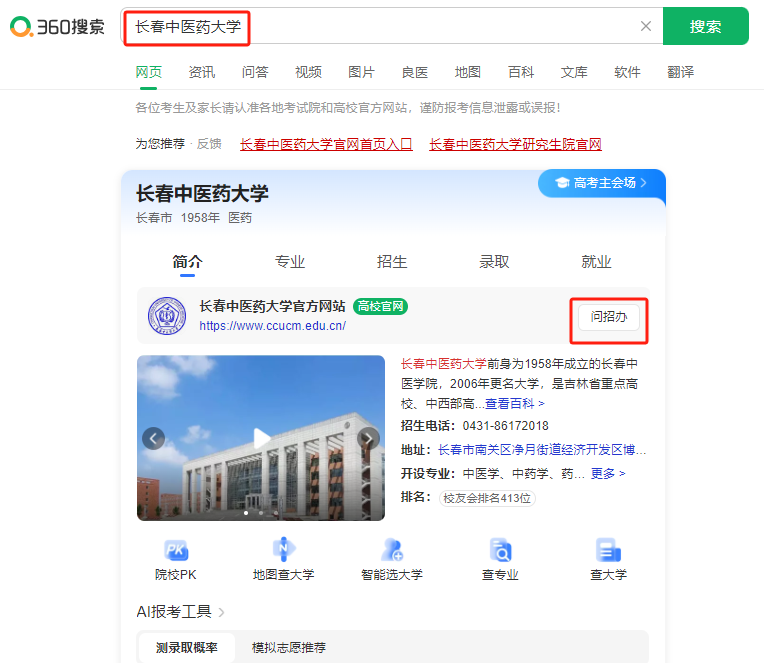Click the 问招办 button

608,317
